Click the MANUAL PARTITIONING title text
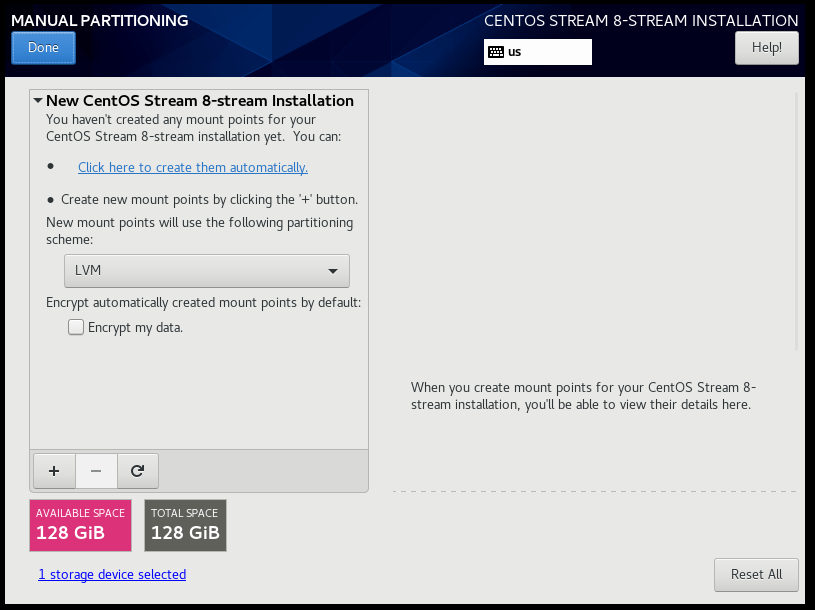Viewport: 815px width, 610px height. (100, 21)
